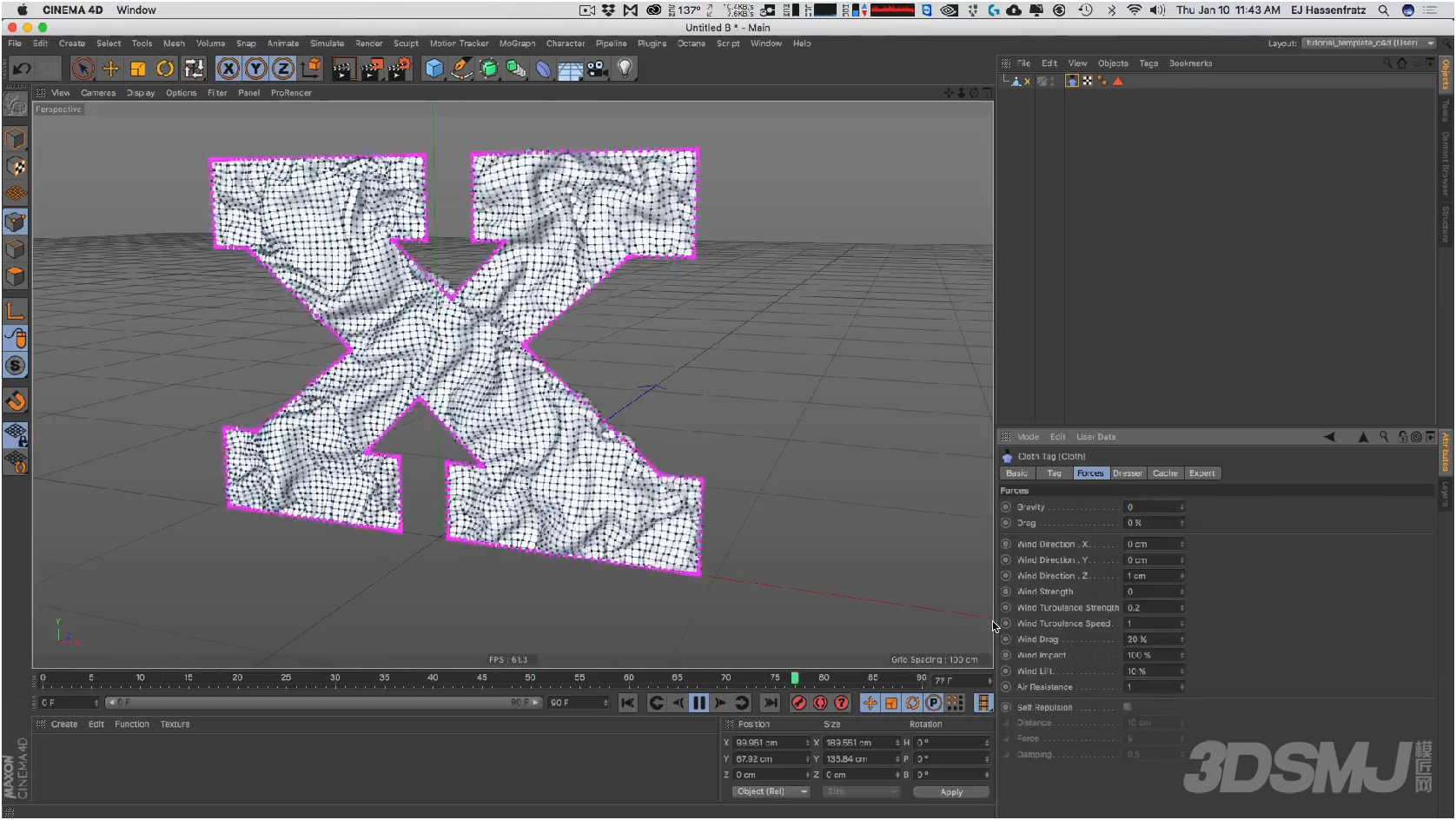Open Object Manager Tags menu
Viewport: 1456px width, 820px height.
(1148, 63)
